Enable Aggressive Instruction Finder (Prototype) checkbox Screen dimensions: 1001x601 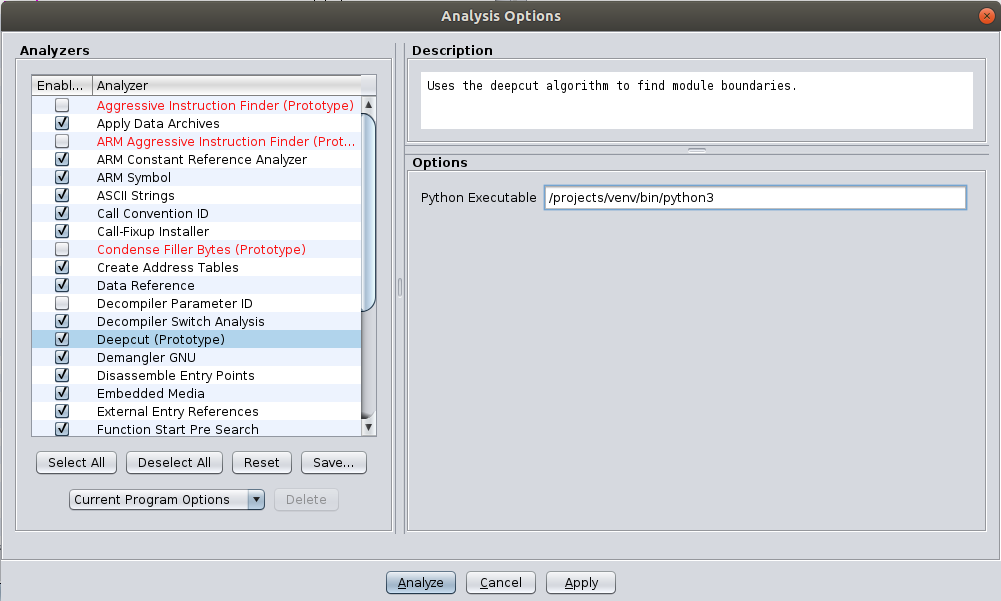tap(62, 105)
